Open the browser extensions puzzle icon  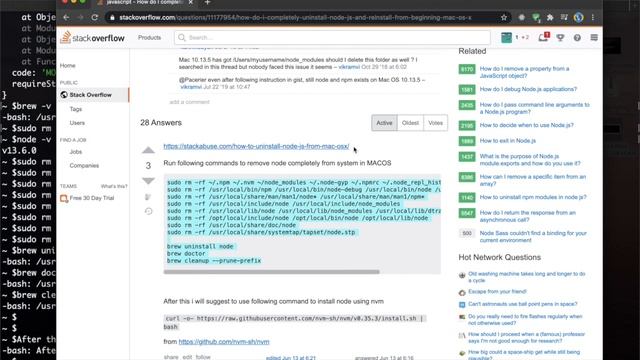(x=550, y=18)
